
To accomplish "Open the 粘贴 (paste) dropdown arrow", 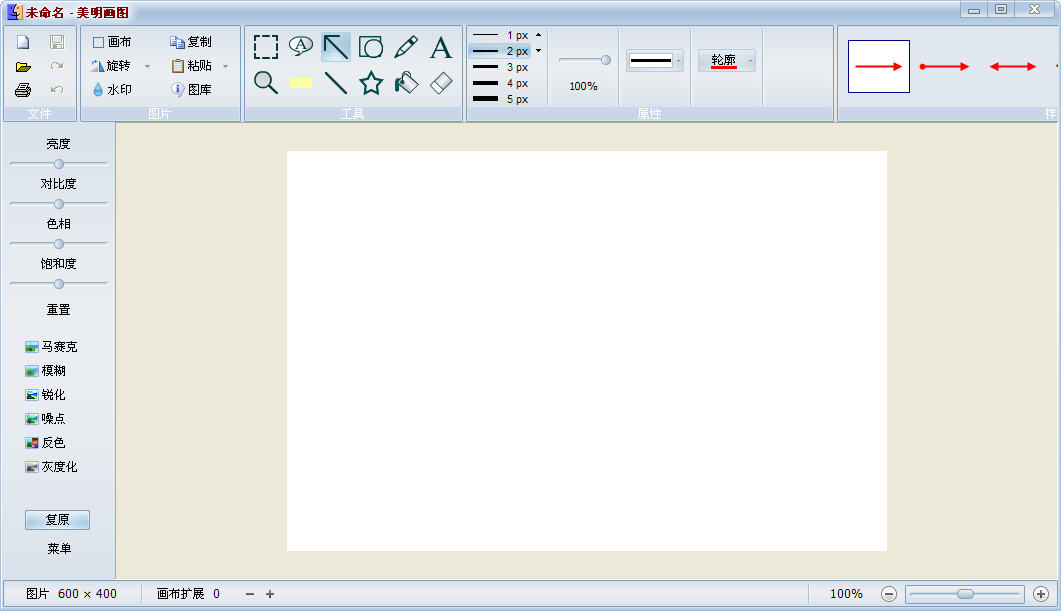I will [225, 67].
